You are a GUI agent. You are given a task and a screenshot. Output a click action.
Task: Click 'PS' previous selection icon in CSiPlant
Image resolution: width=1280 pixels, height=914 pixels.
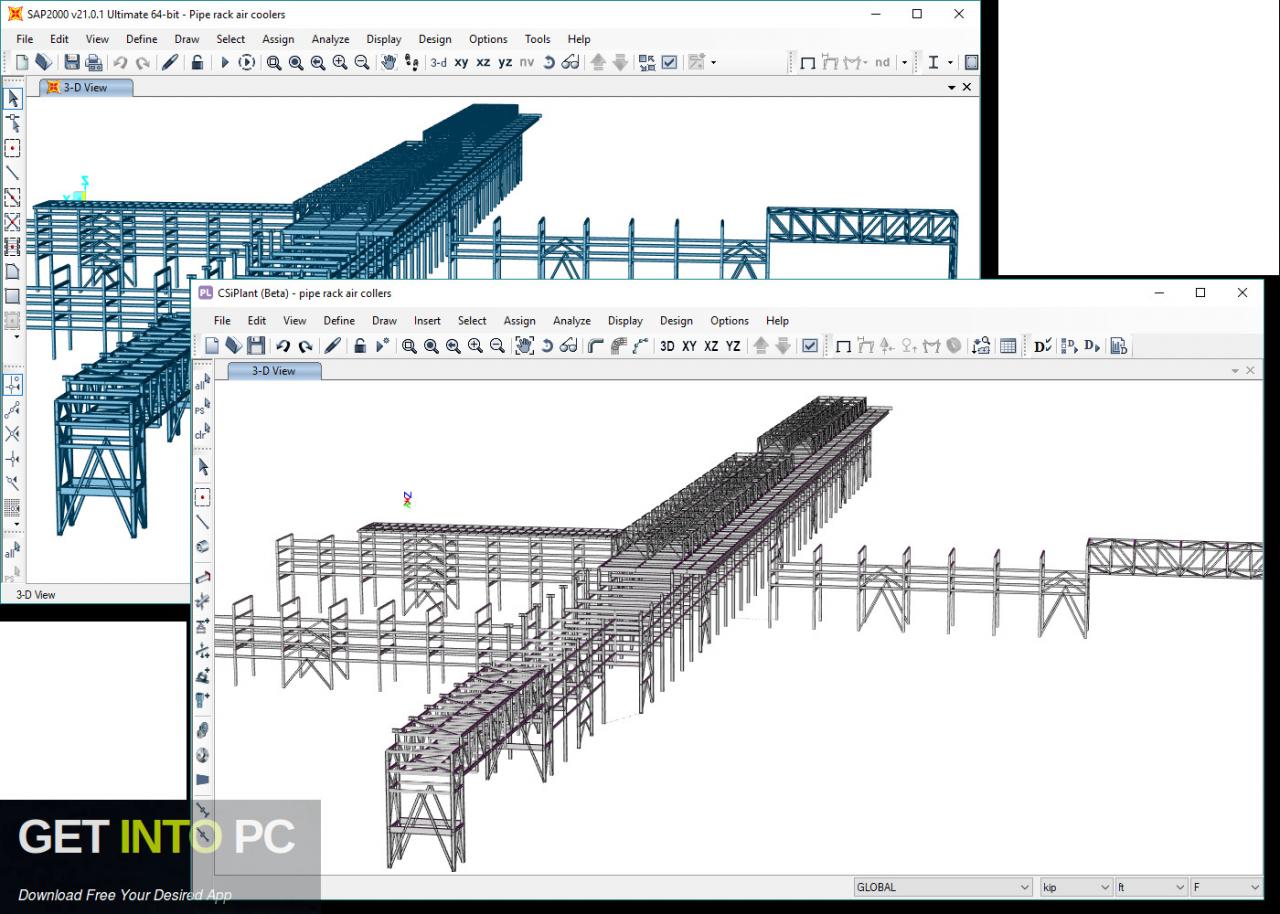[x=203, y=408]
